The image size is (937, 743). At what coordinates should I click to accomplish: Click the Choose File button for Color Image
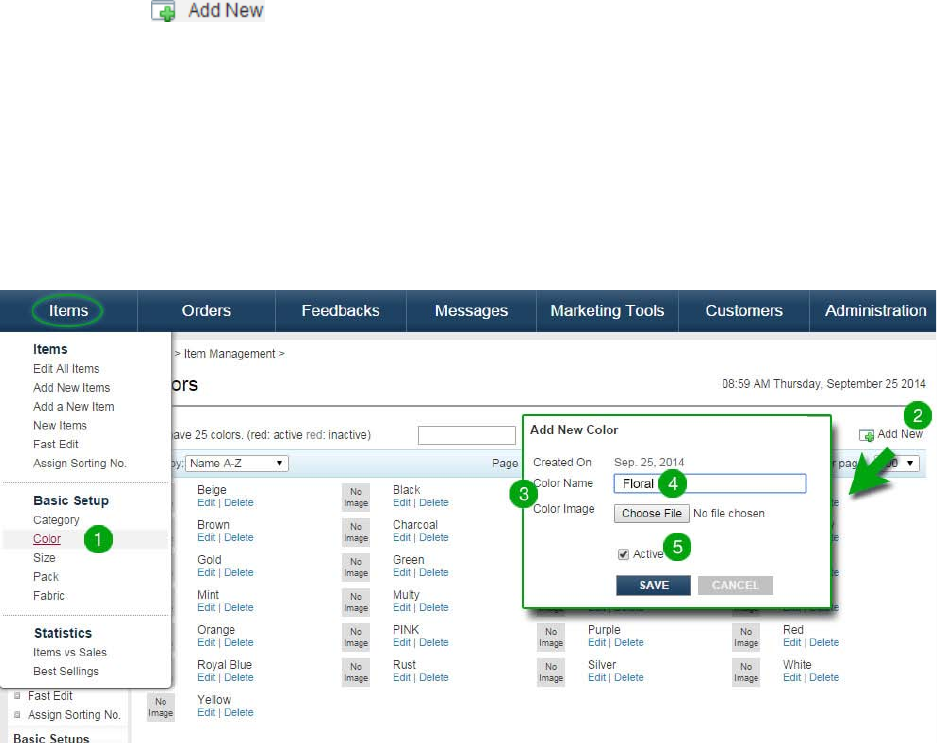(651, 513)
